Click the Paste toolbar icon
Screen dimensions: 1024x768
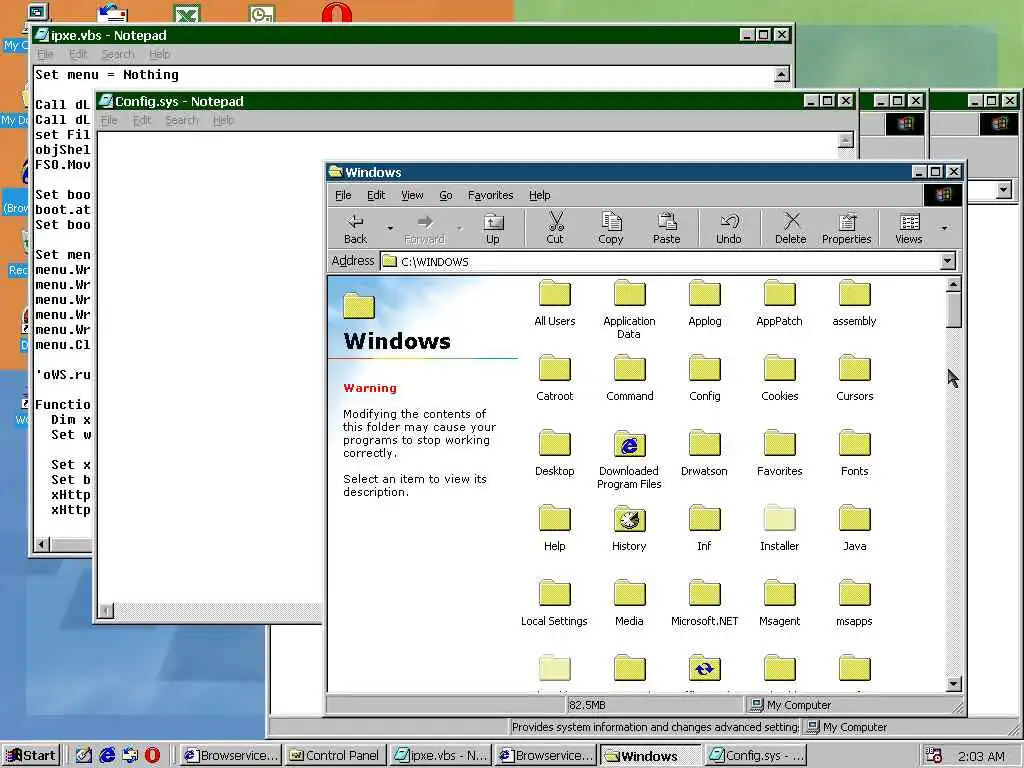[x=667, y=229]
